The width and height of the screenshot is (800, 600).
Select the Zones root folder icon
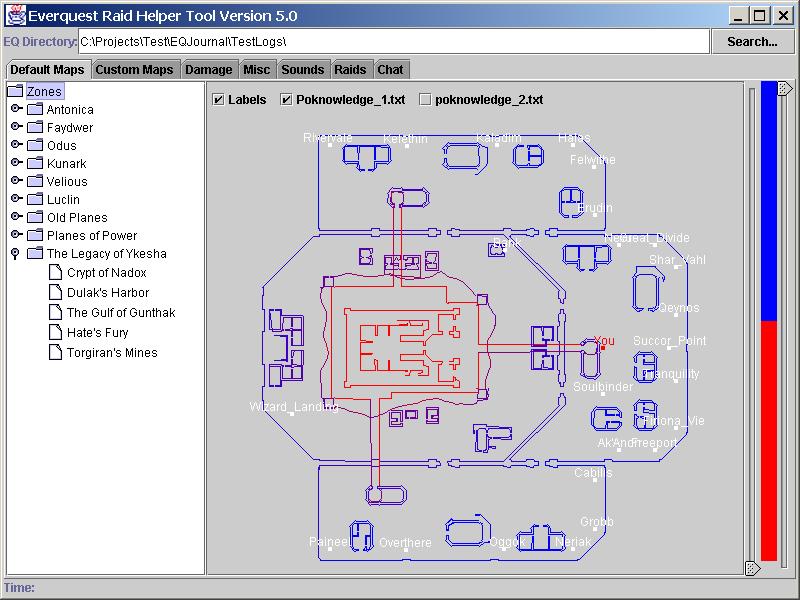point(15,91)
